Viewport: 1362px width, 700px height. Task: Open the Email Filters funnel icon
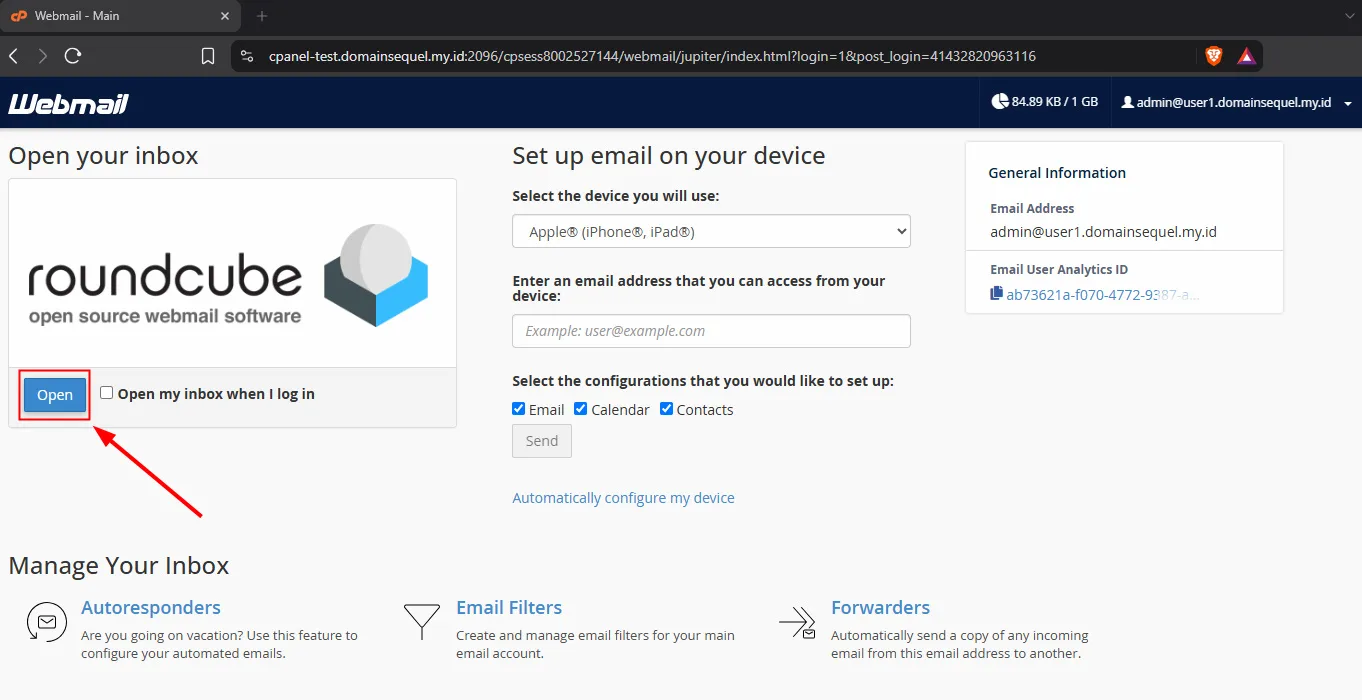421,621
